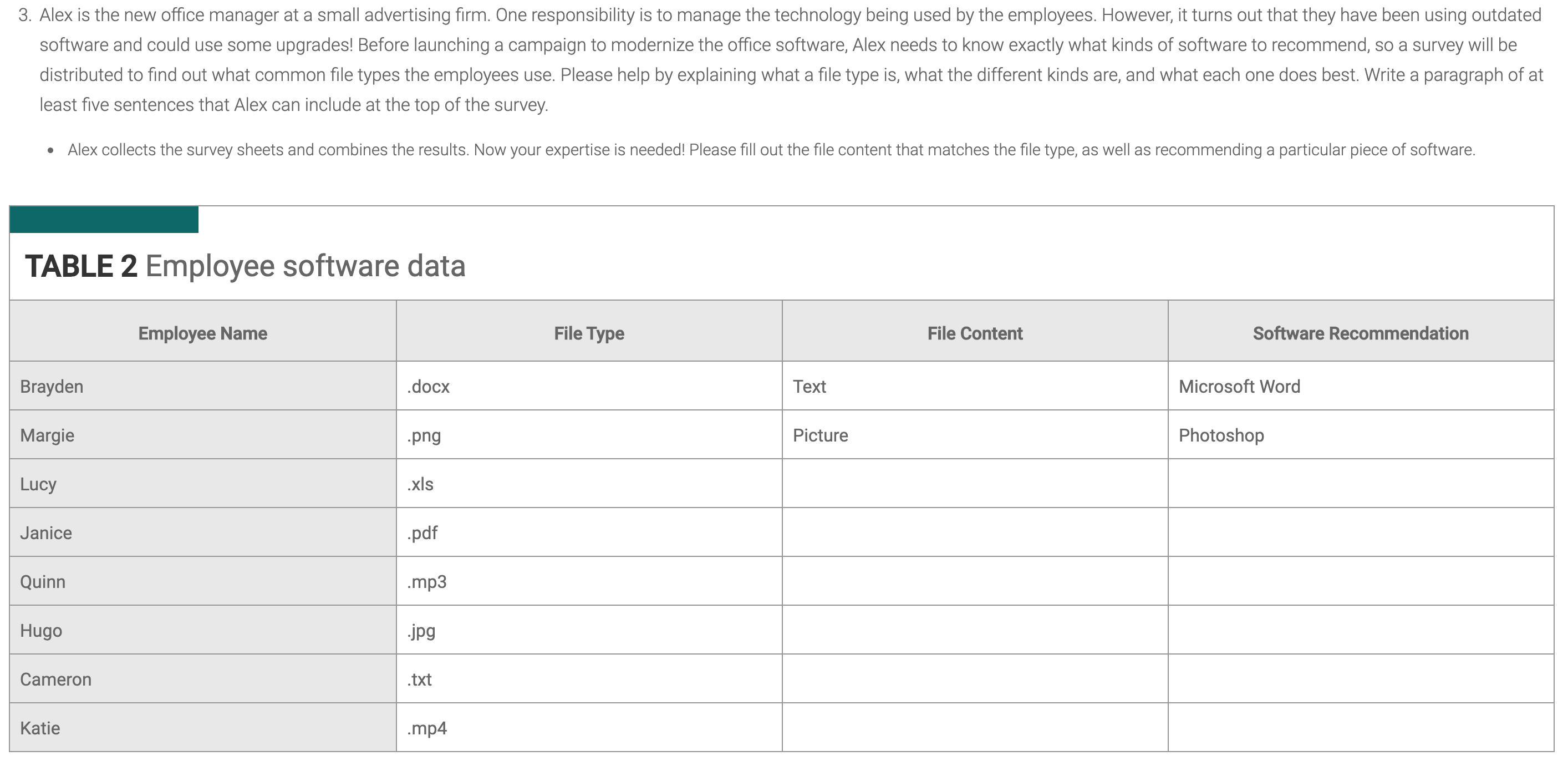
Task: Click the teal bar above the table title
Action: pos(104,220)
